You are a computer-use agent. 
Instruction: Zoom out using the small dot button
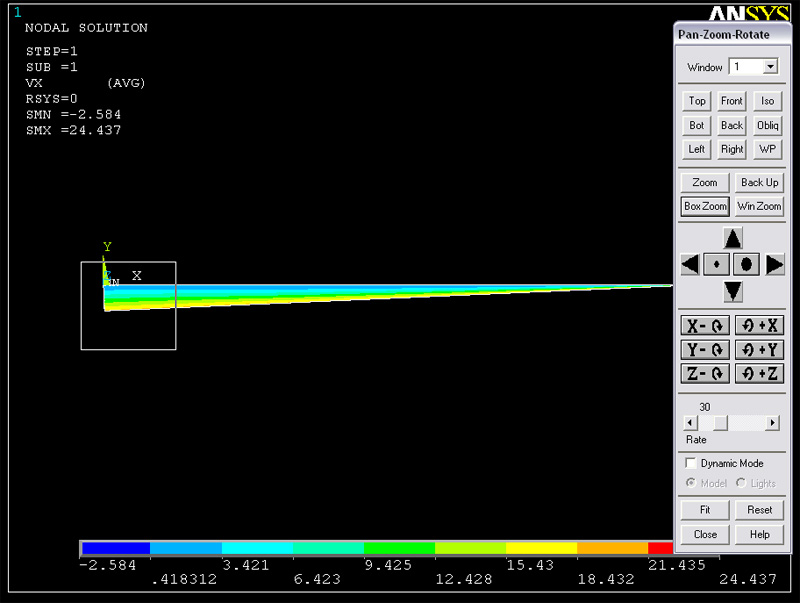(716, 264)
